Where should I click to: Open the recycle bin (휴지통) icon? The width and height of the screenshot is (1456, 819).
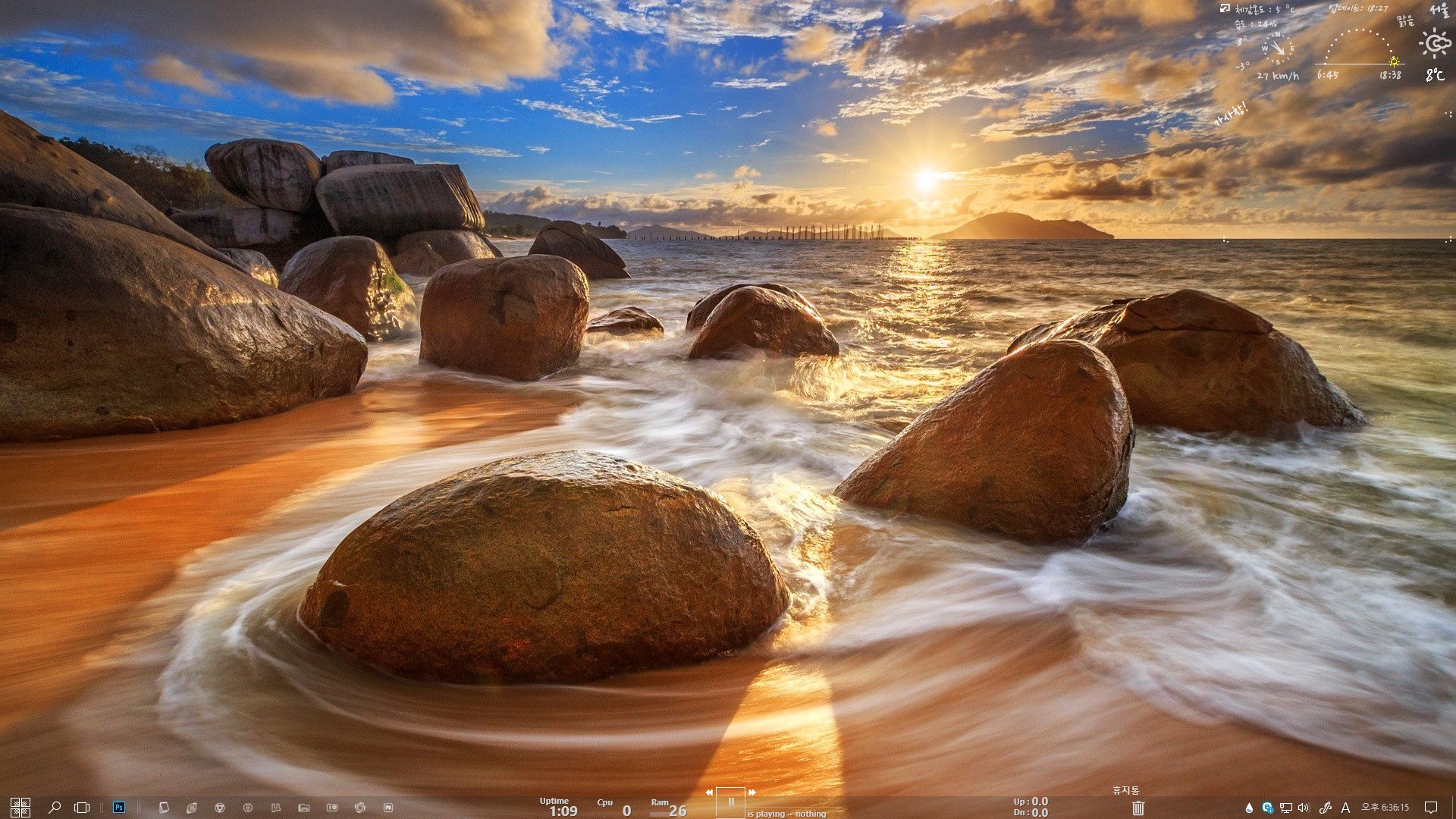point(1138,808)
